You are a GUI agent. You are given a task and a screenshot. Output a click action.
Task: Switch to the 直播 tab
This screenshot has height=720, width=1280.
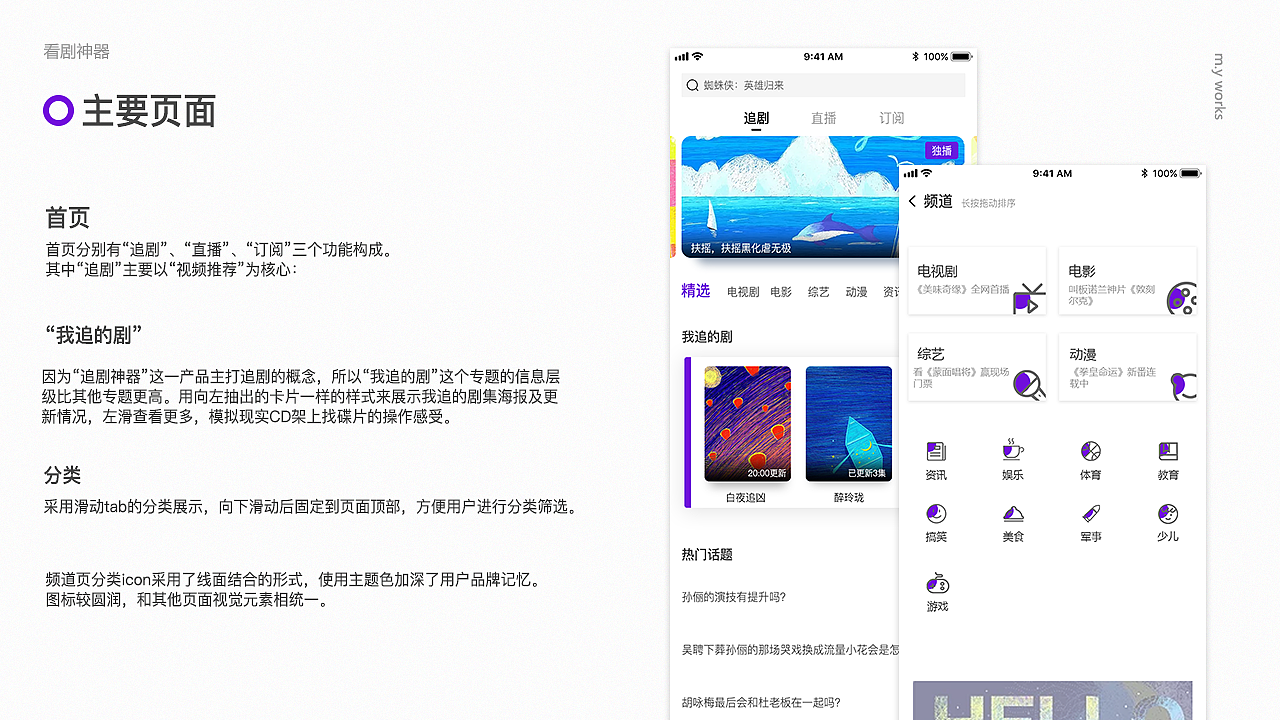824,118
